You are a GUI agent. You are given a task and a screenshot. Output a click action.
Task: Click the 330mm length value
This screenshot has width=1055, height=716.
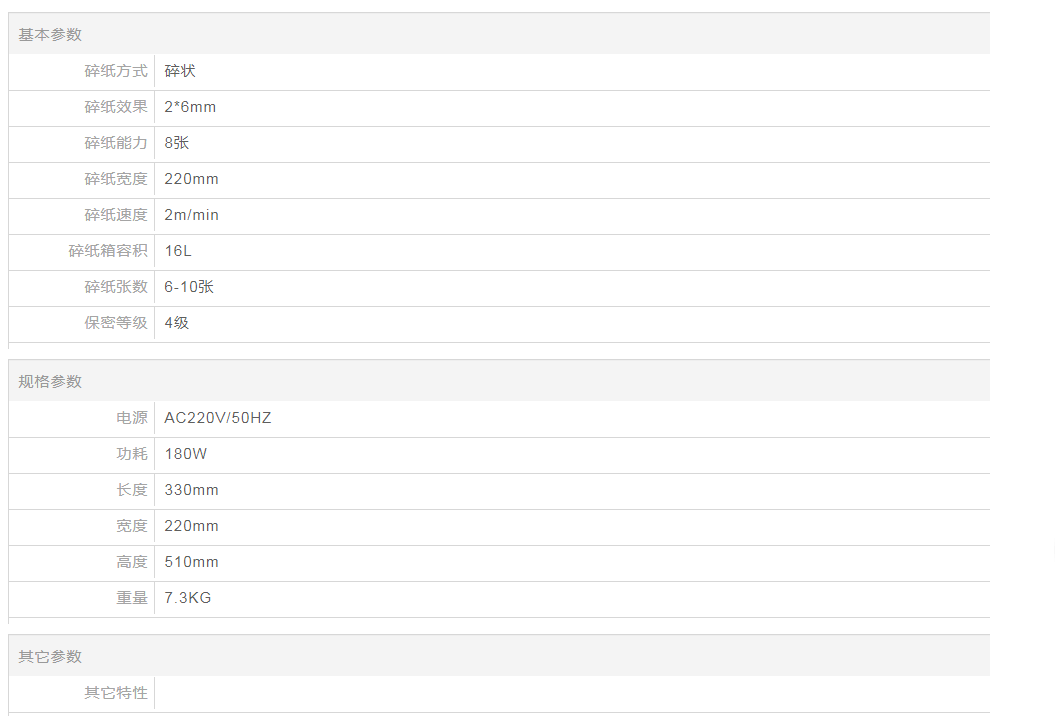click(x=191, y=490)
